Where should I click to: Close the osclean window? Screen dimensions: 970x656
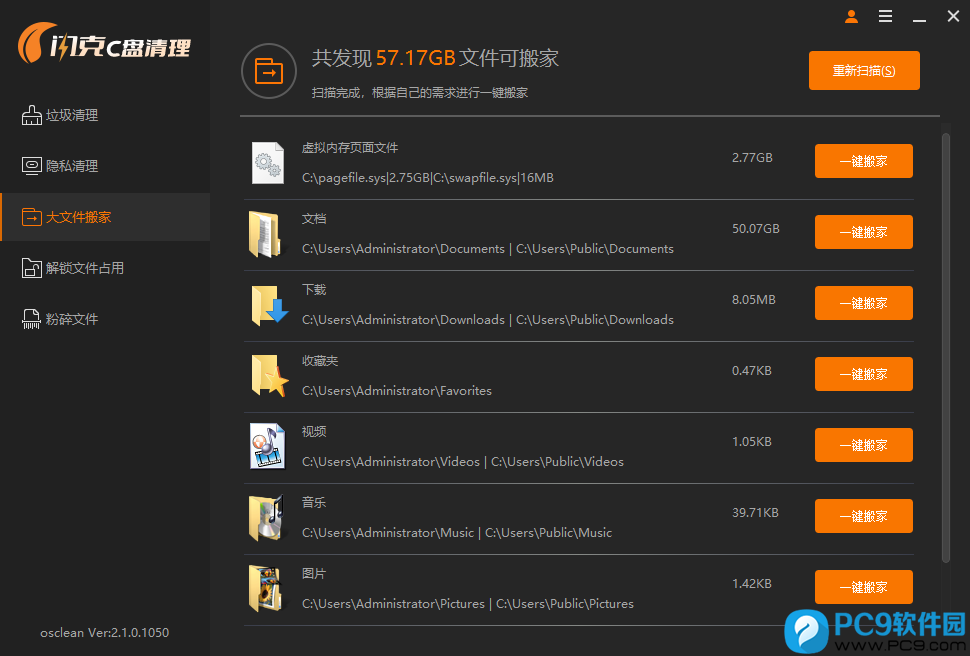[953, 16]
